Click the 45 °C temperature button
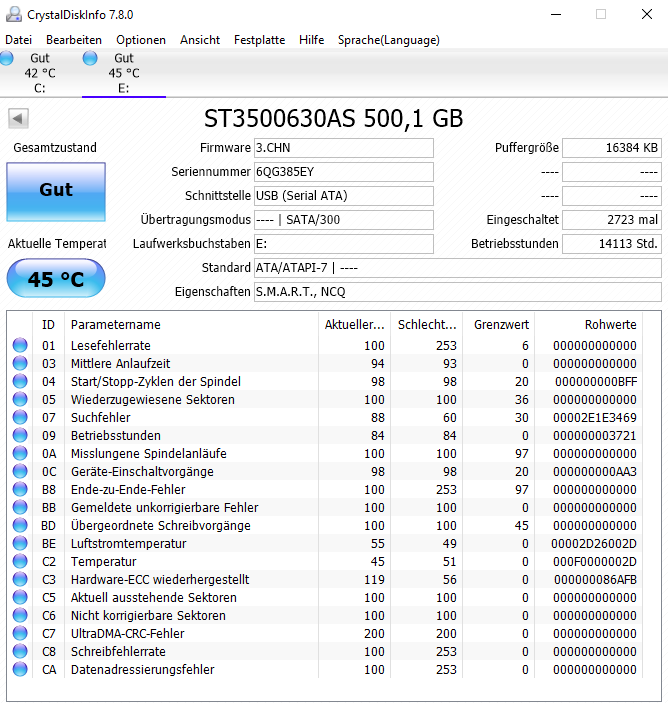The height and width of the screenshot is (703, 668). point(56,278)
